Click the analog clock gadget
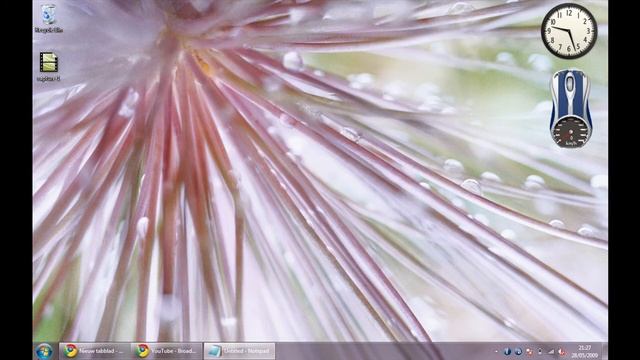This screenshot has height=360, width=640. (x=569, y=31)
